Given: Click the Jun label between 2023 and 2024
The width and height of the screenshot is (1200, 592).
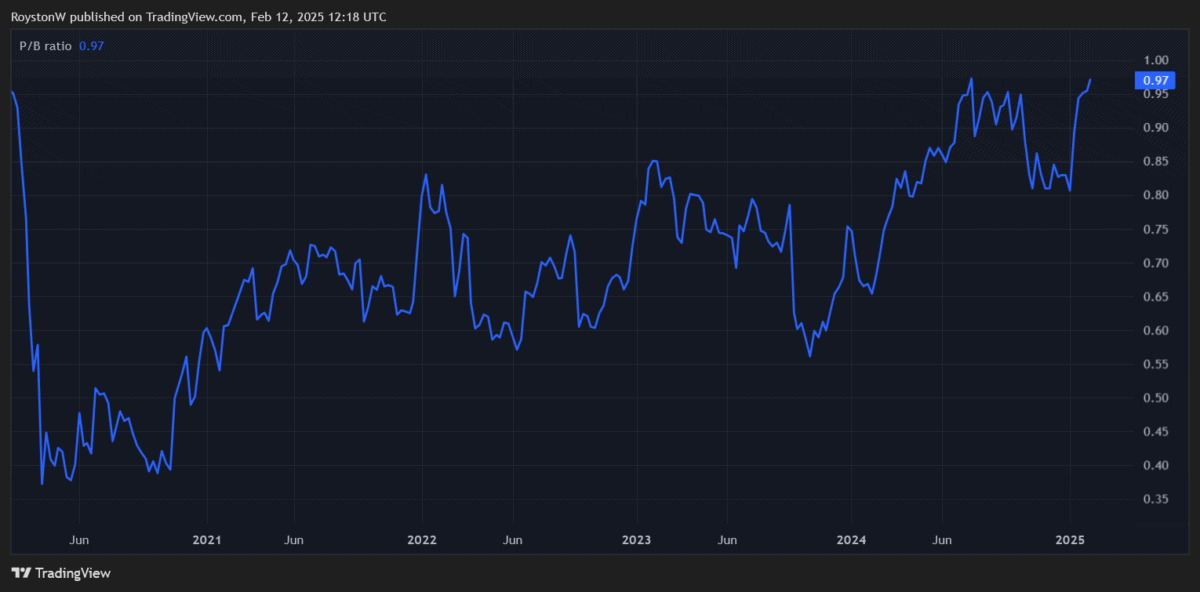Looking at the screenshot, I should click(728, 540).
